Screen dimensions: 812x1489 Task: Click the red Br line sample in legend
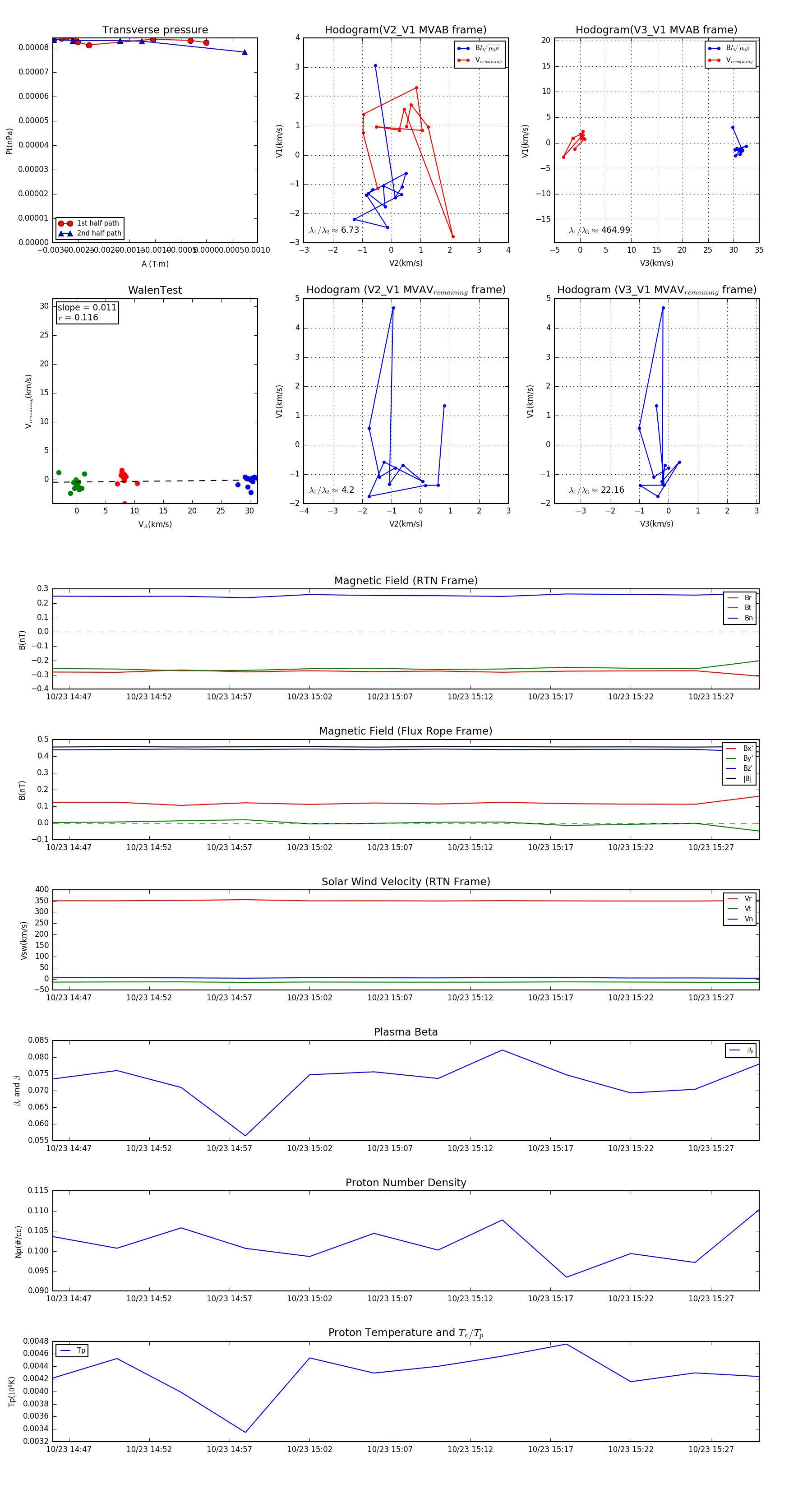click(x=732, y=598)
